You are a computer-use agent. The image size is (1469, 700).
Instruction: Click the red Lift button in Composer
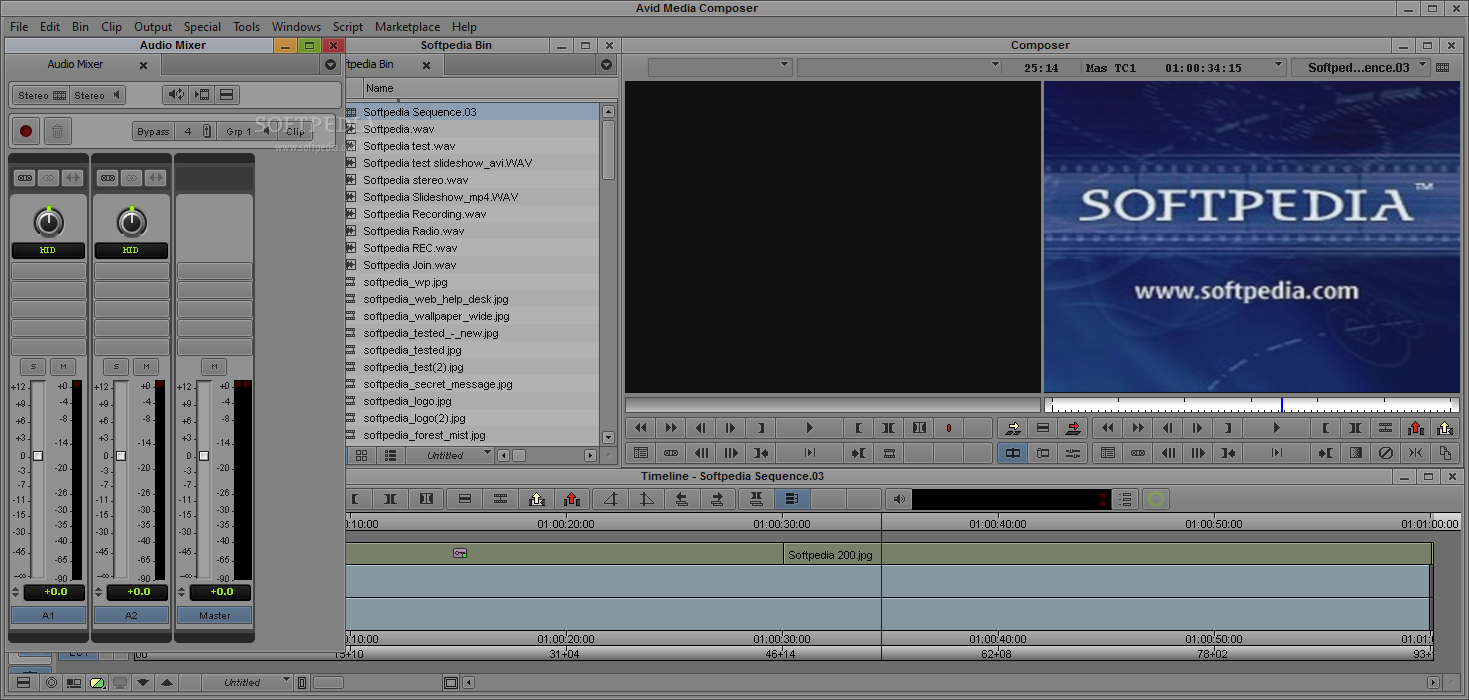coord(1415,428)
